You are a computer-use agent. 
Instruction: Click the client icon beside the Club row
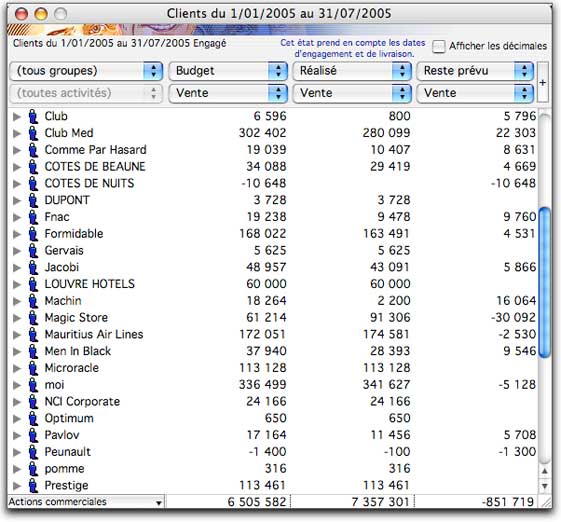coord(33,116)
